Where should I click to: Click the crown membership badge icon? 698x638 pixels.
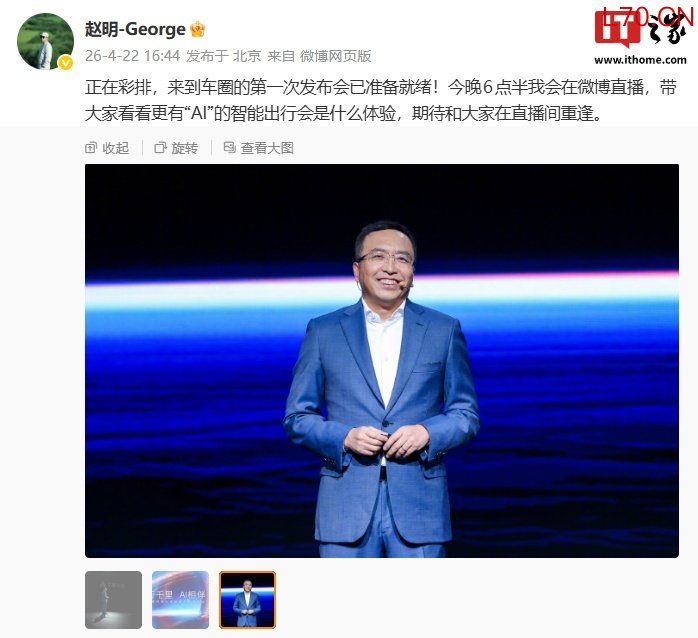(198, 29)
